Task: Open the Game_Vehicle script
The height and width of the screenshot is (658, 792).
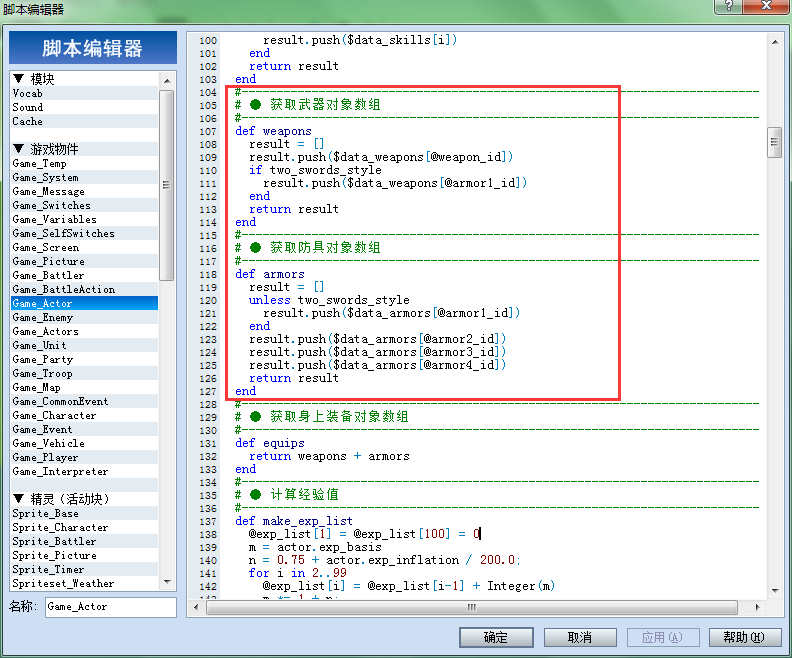Action: pos(84,444)
